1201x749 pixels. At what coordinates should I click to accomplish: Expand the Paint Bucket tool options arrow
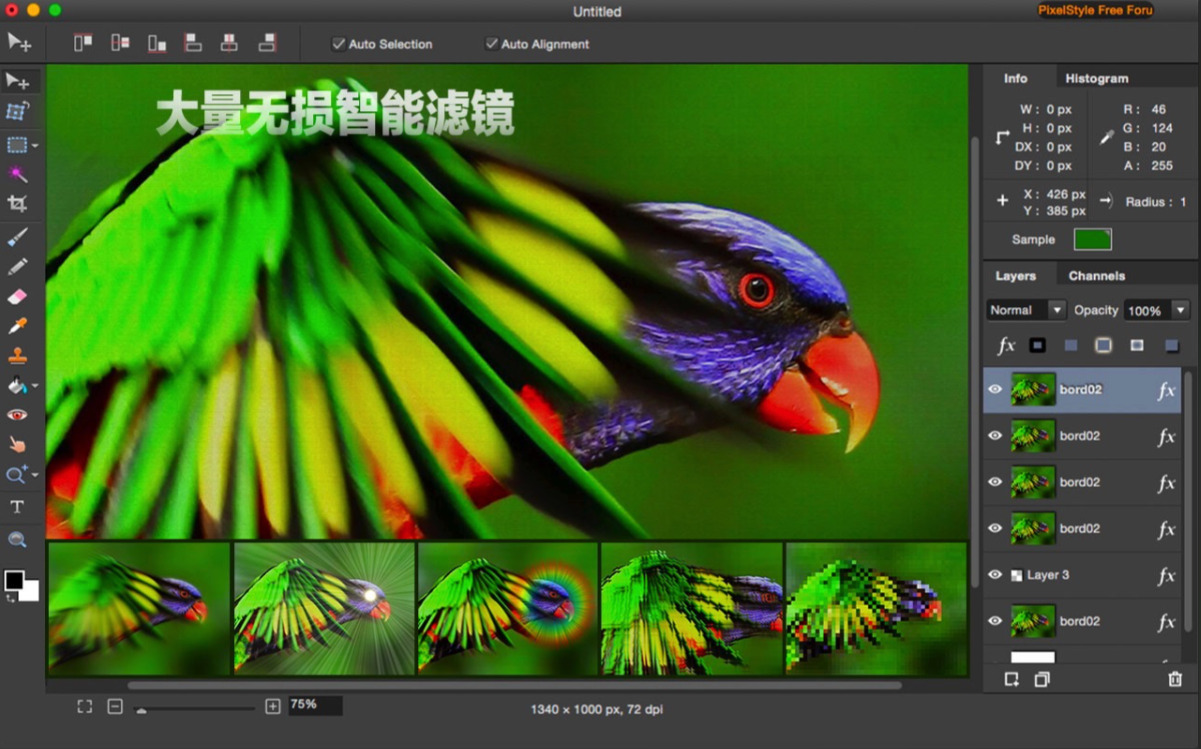(x=35, y=386)
